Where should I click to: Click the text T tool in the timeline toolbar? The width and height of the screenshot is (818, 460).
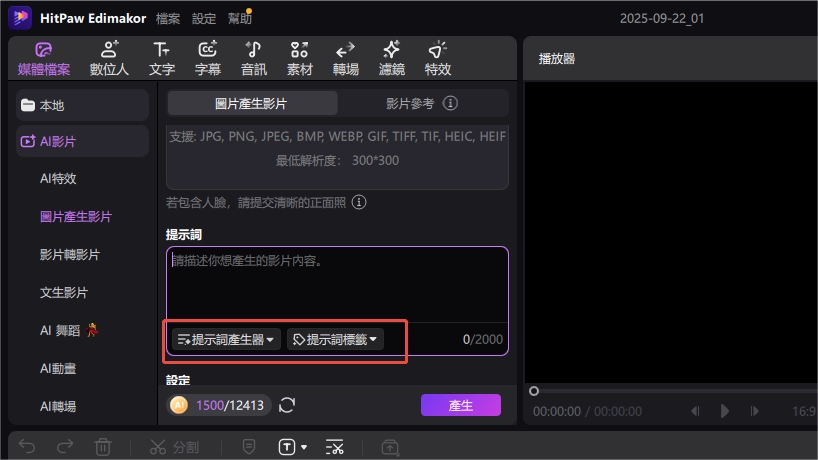pos(287,447)
